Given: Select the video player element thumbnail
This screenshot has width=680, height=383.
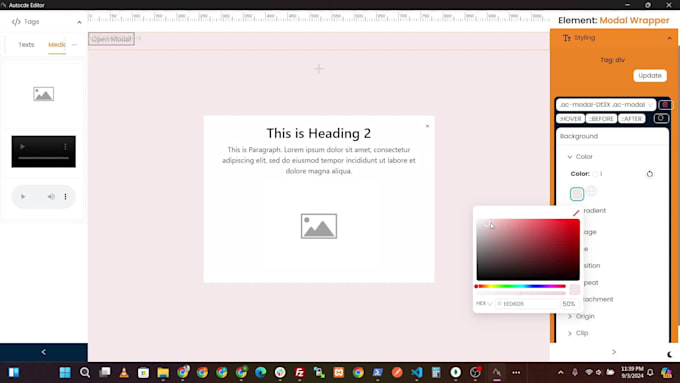Looking at the screenshot, I should [43, 151].
